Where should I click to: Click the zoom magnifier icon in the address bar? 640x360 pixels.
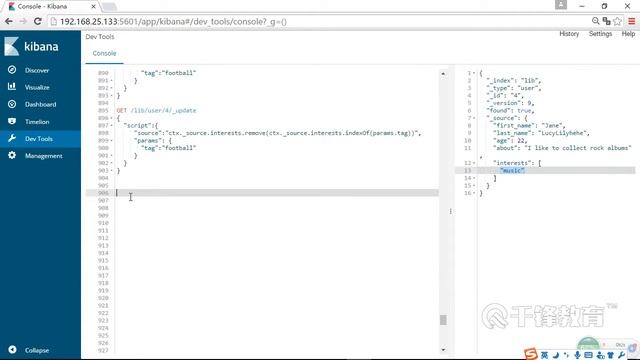(x=596, y=21)
